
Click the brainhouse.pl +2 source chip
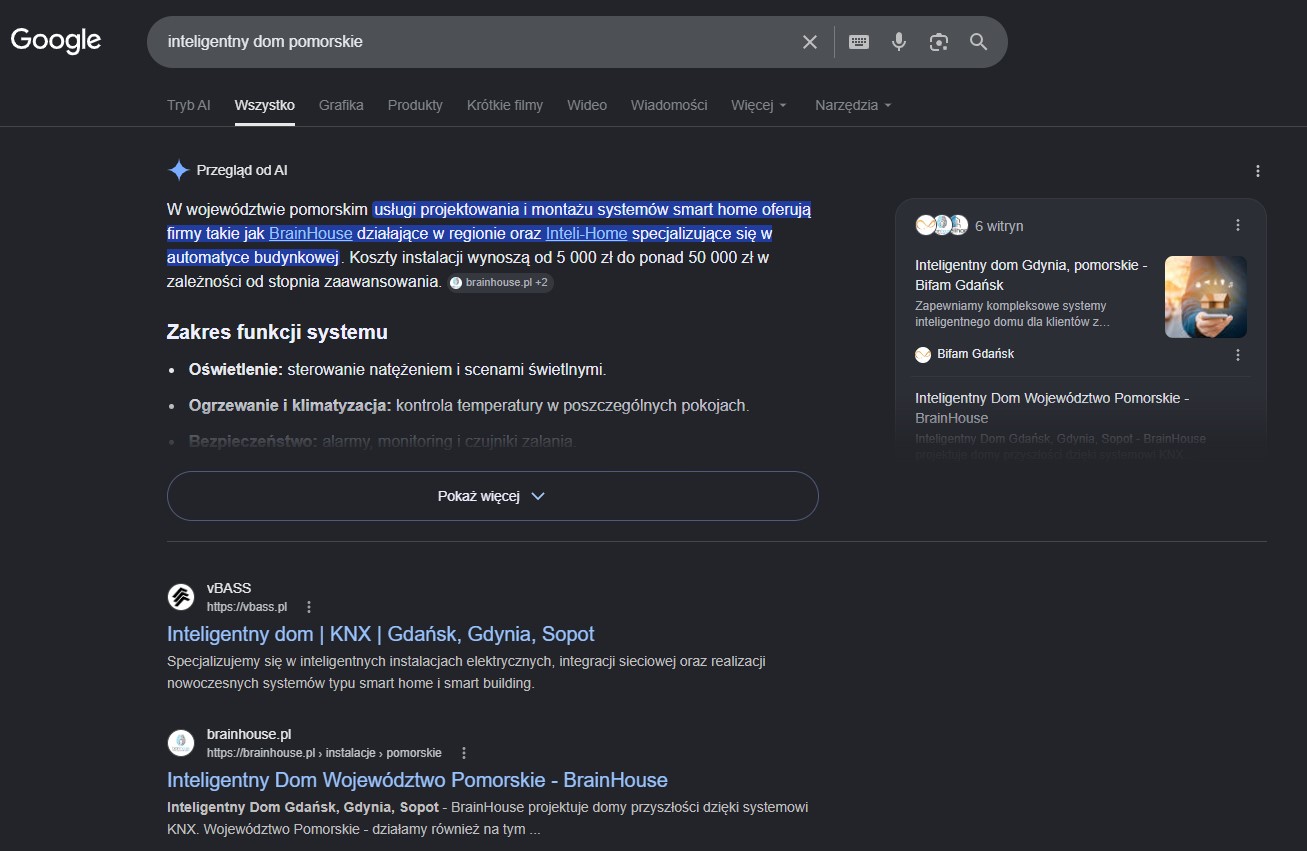[x=501, y=283]
